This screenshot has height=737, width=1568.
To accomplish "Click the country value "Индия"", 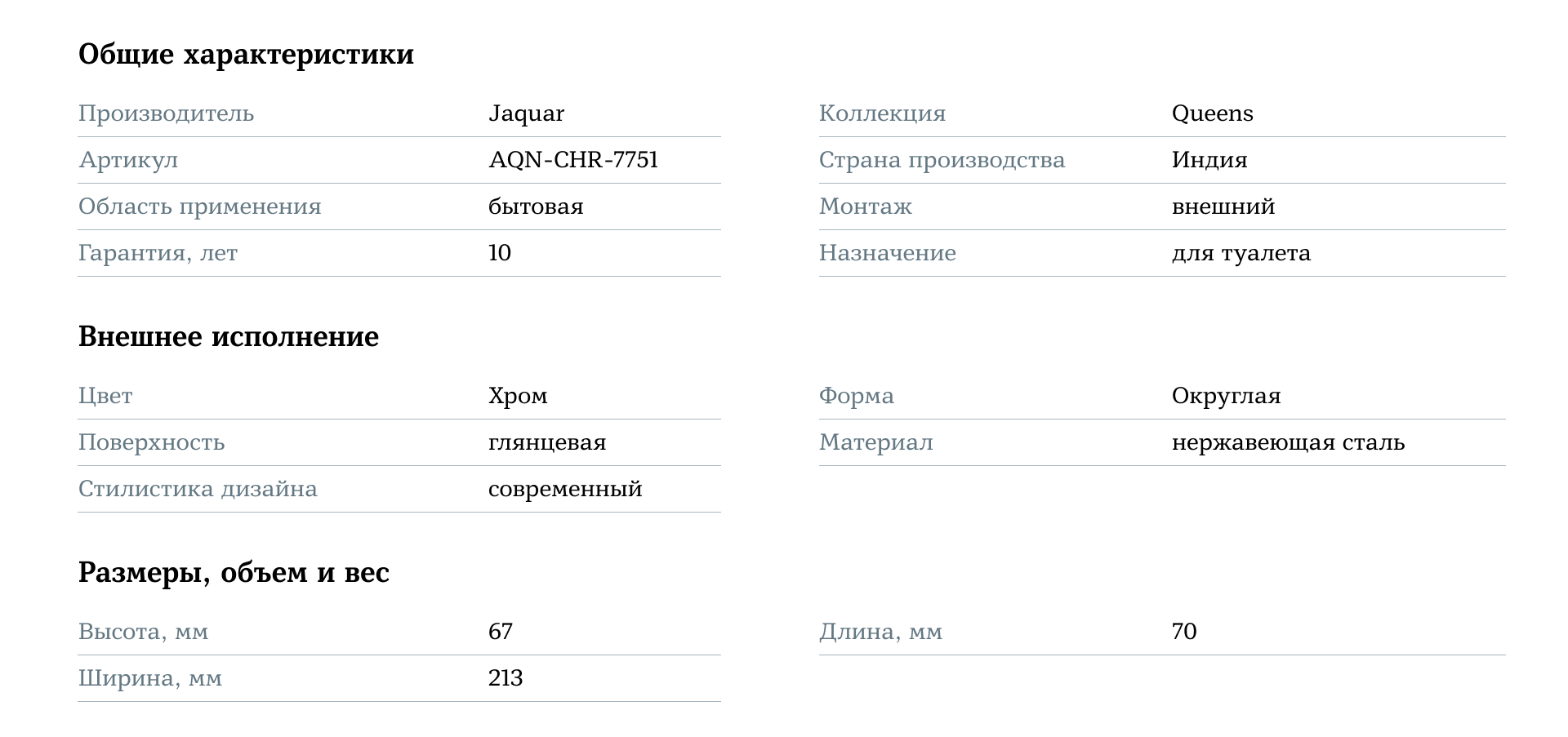I will coord(1209,160).
